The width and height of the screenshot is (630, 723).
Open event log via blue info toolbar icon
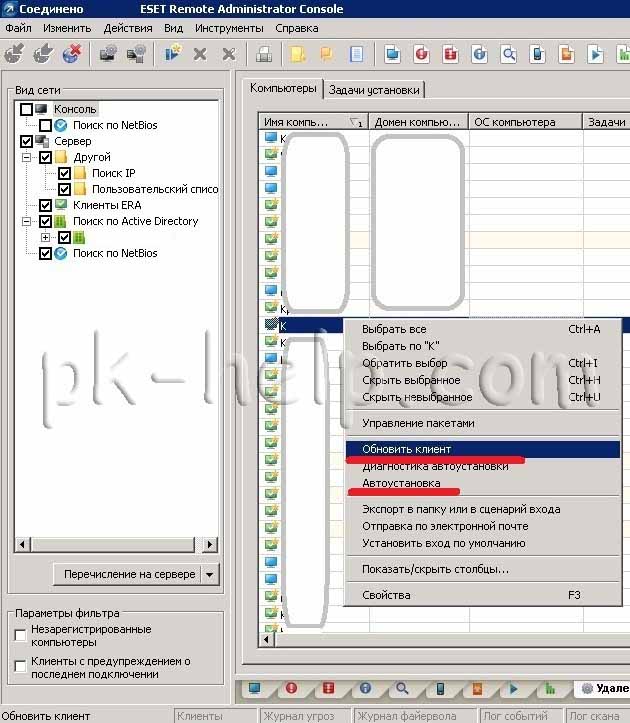pos(480,54)
